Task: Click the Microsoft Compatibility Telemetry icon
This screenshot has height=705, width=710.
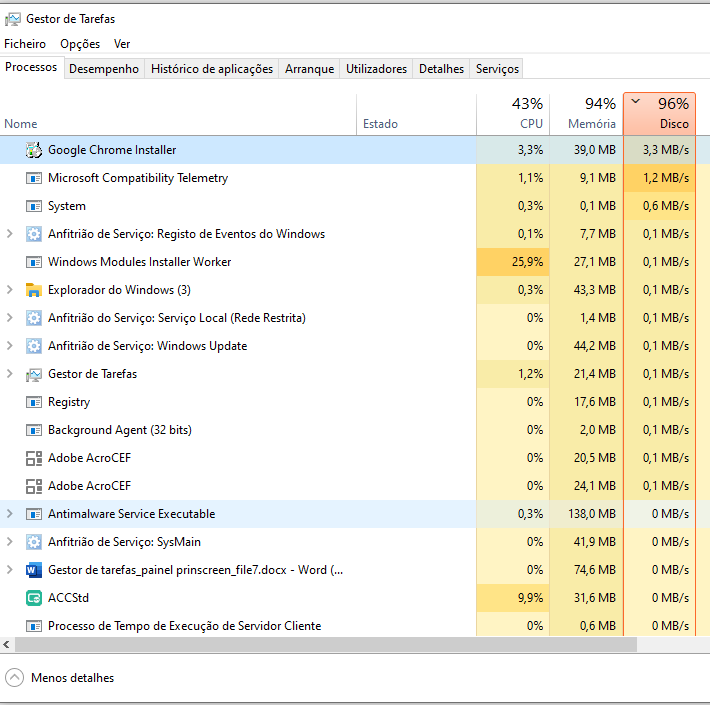Action: pyautogui.click(x=34, y=178)
